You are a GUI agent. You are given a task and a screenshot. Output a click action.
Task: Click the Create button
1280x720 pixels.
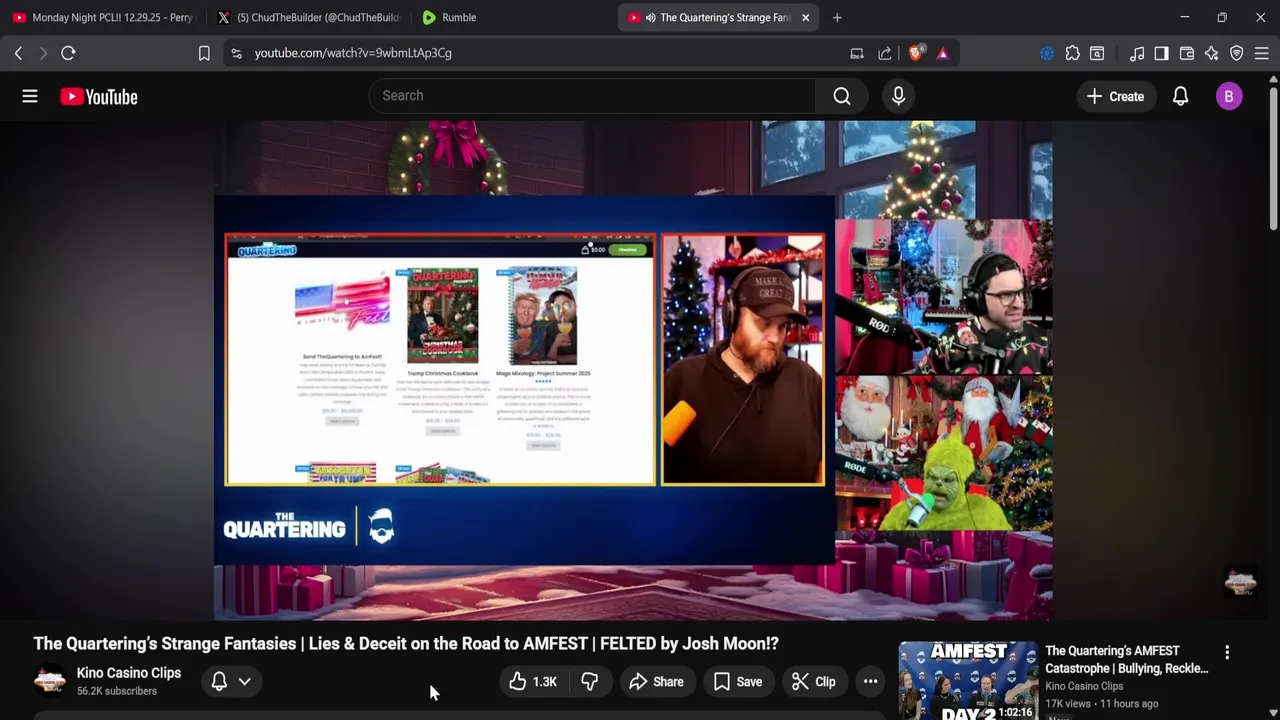click(x=1115, y=96)
